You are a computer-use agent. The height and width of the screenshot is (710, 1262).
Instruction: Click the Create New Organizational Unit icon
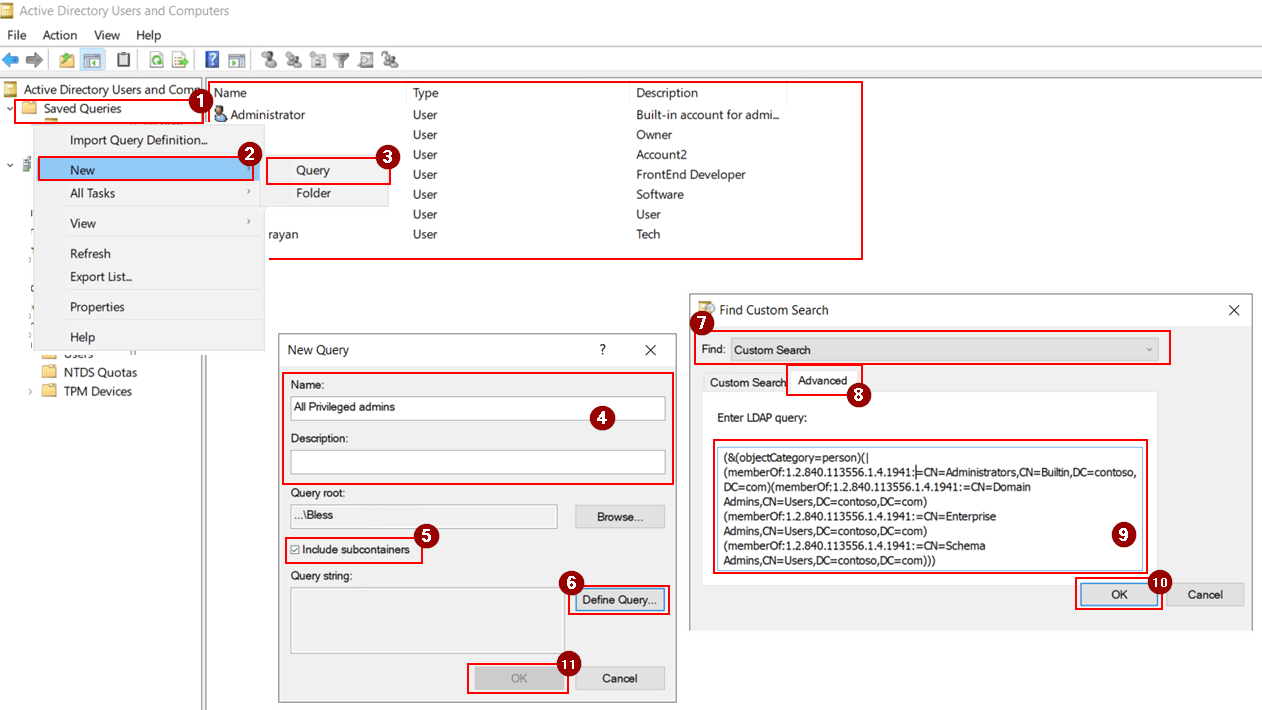pyautogui.click(x=317, y=60)
